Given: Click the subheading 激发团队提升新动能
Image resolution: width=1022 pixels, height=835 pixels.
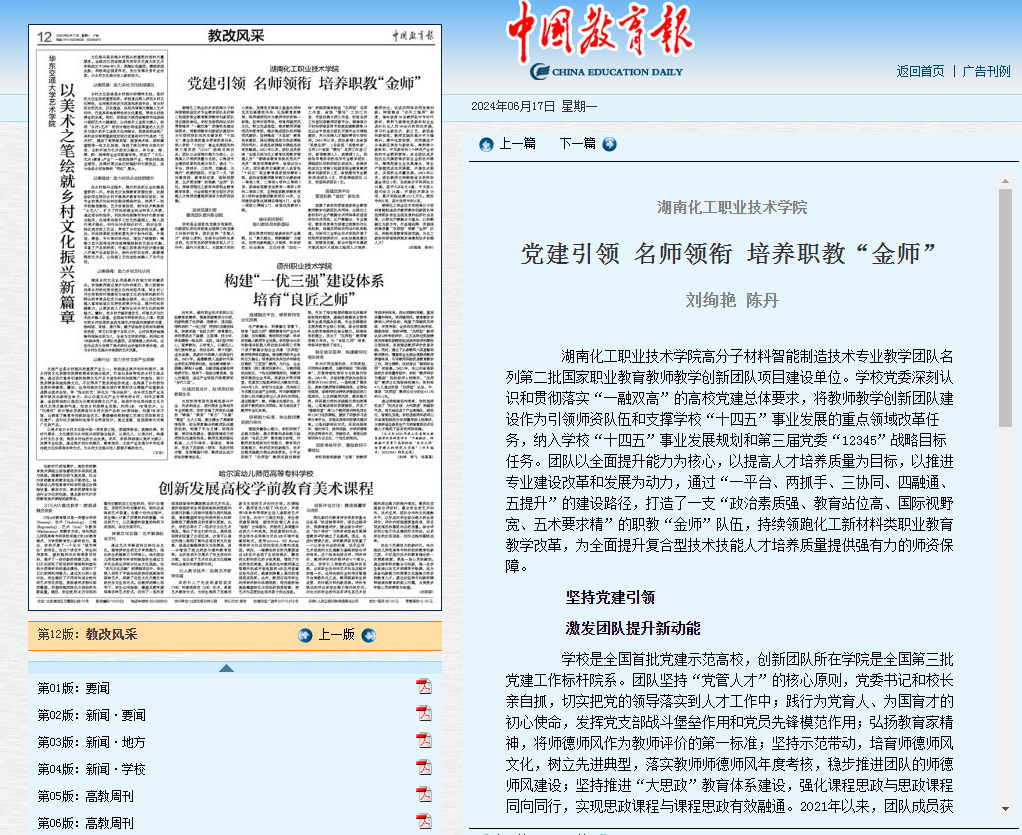Looking at the screenshot, I should coord(633,628).
